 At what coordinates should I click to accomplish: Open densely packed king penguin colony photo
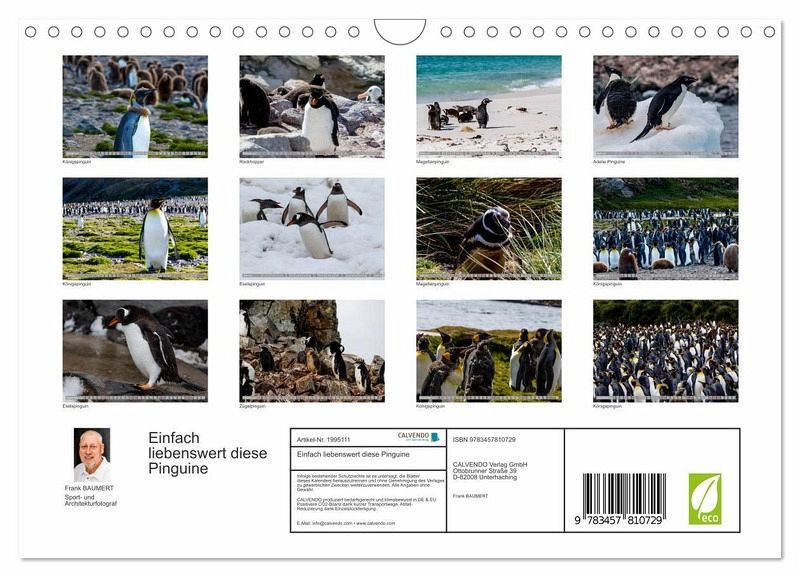point(665,351)
